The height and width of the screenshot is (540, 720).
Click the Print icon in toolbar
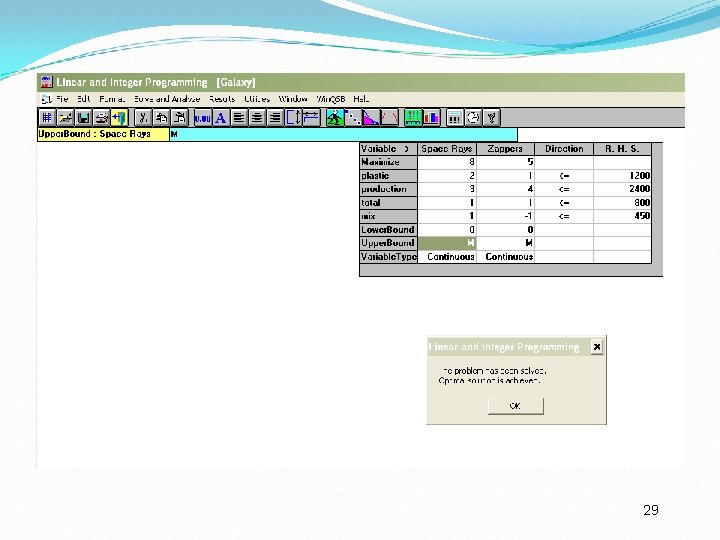(101, 118)
